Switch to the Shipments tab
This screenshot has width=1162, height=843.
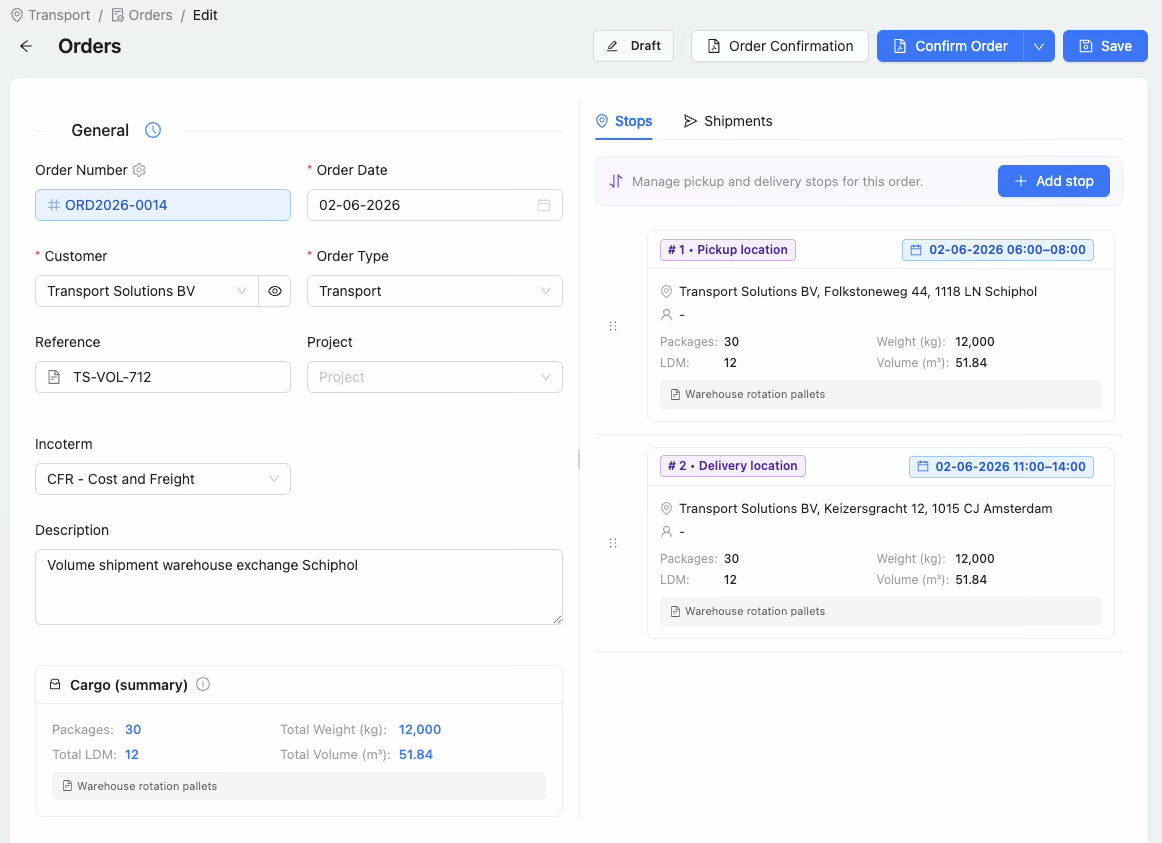click(728, 121)
